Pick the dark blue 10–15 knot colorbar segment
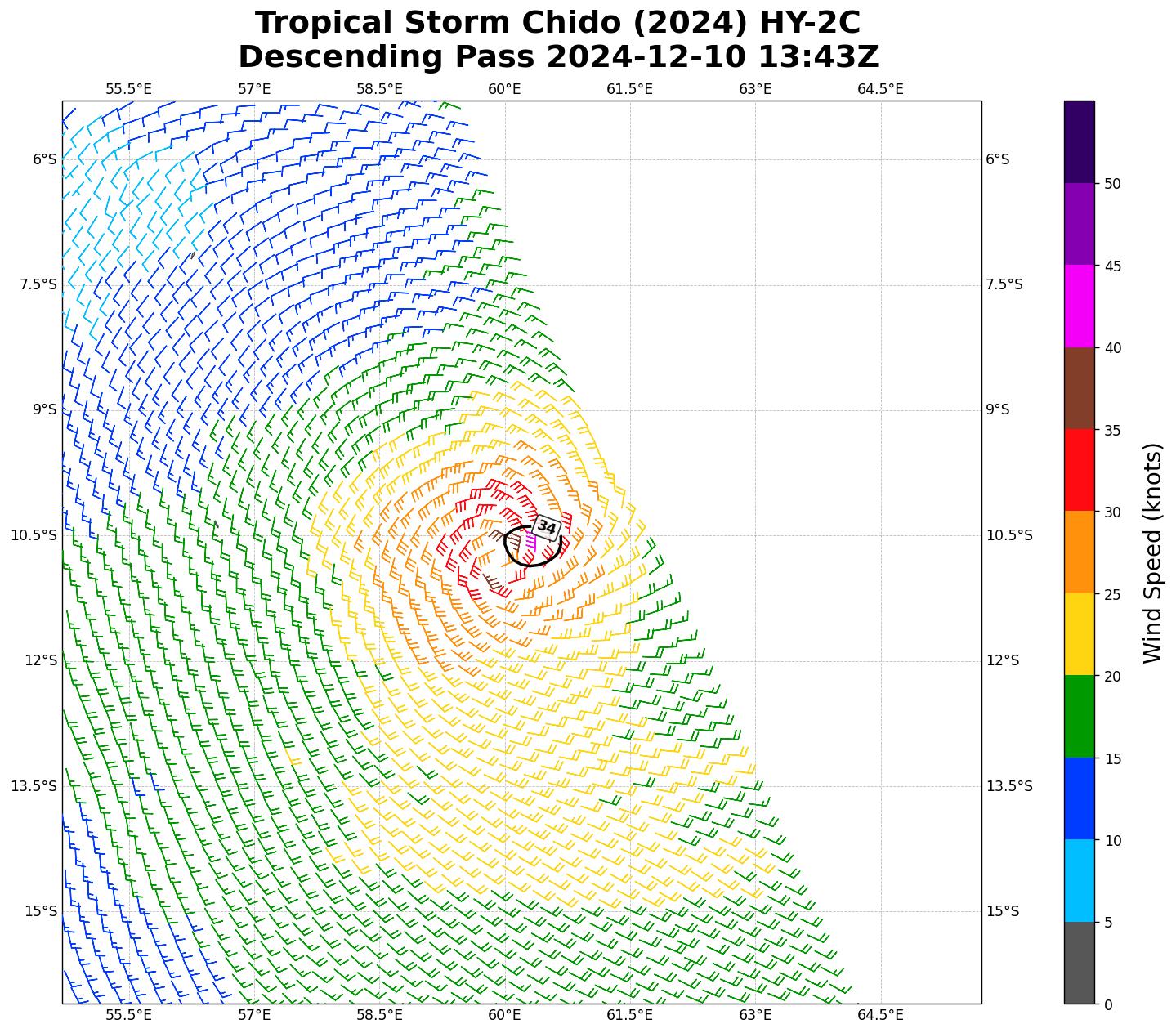Image resolution: width=1176 pixels, height=1033 pixels. [x=1079, y=798]
